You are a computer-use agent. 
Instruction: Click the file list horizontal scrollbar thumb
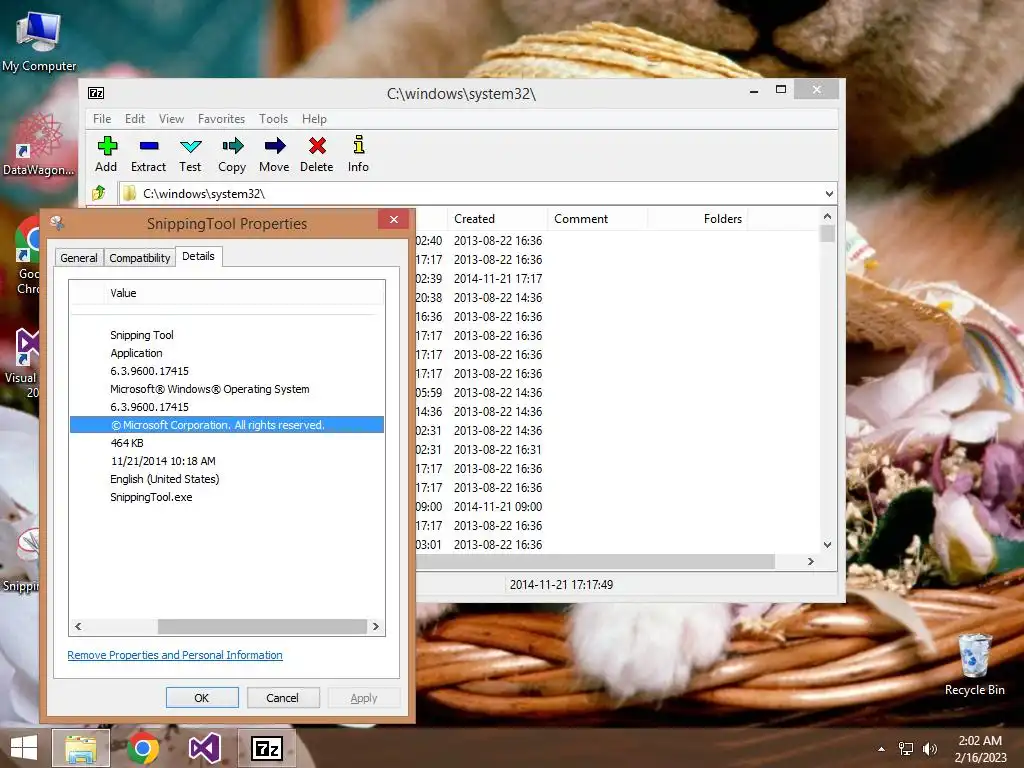click(x=595, y=562)
